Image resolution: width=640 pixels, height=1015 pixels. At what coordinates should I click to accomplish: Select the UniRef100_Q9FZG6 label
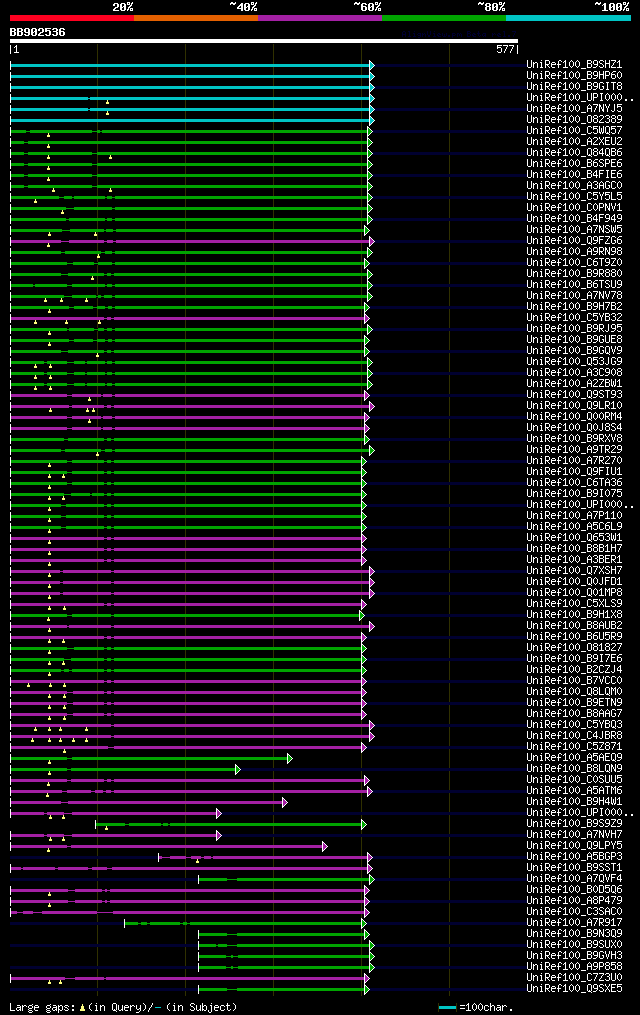(x=574, y=241)
